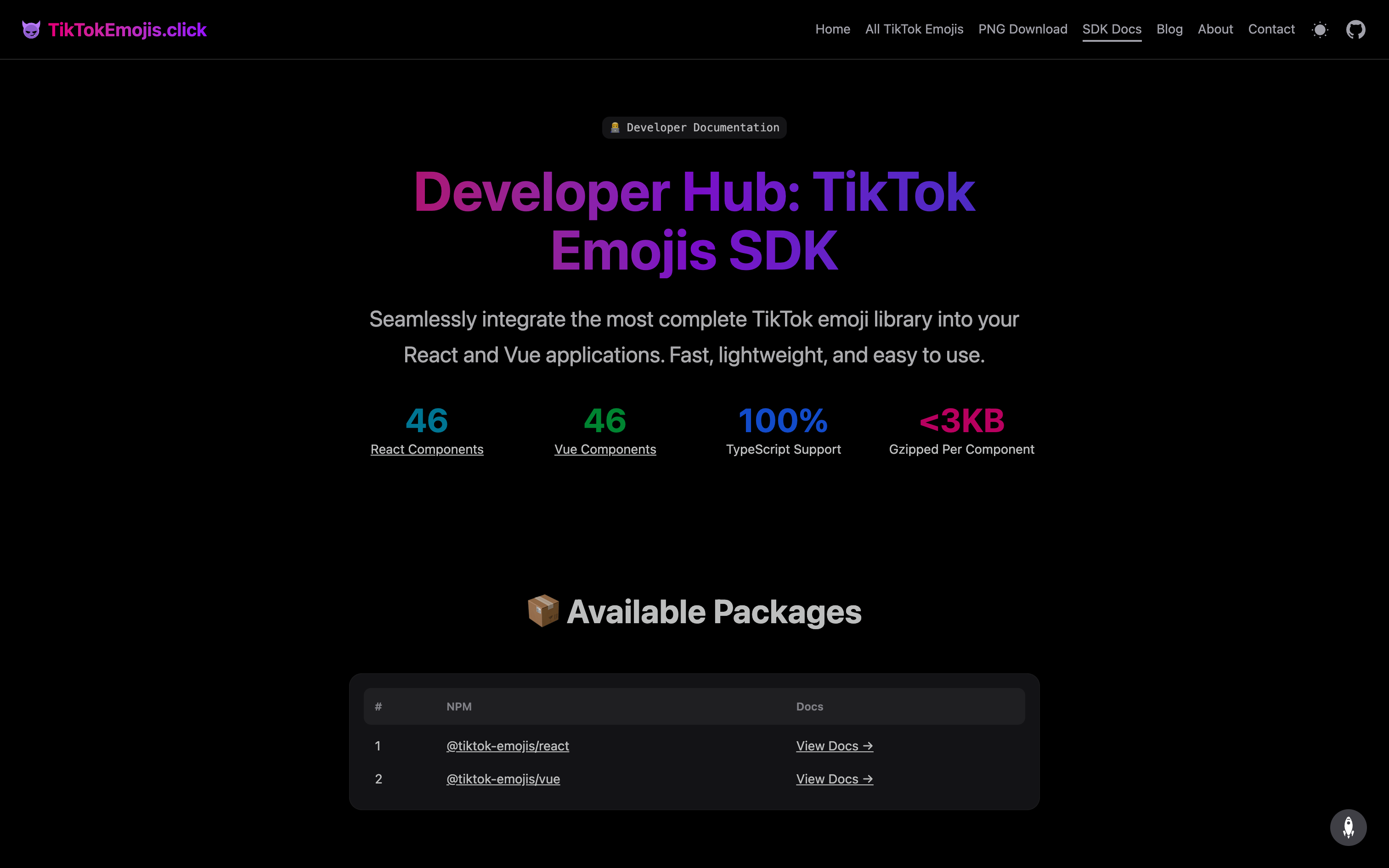Go to the Home nav item
Screen dimensions: 1389x868
click(x=832, y=29)
